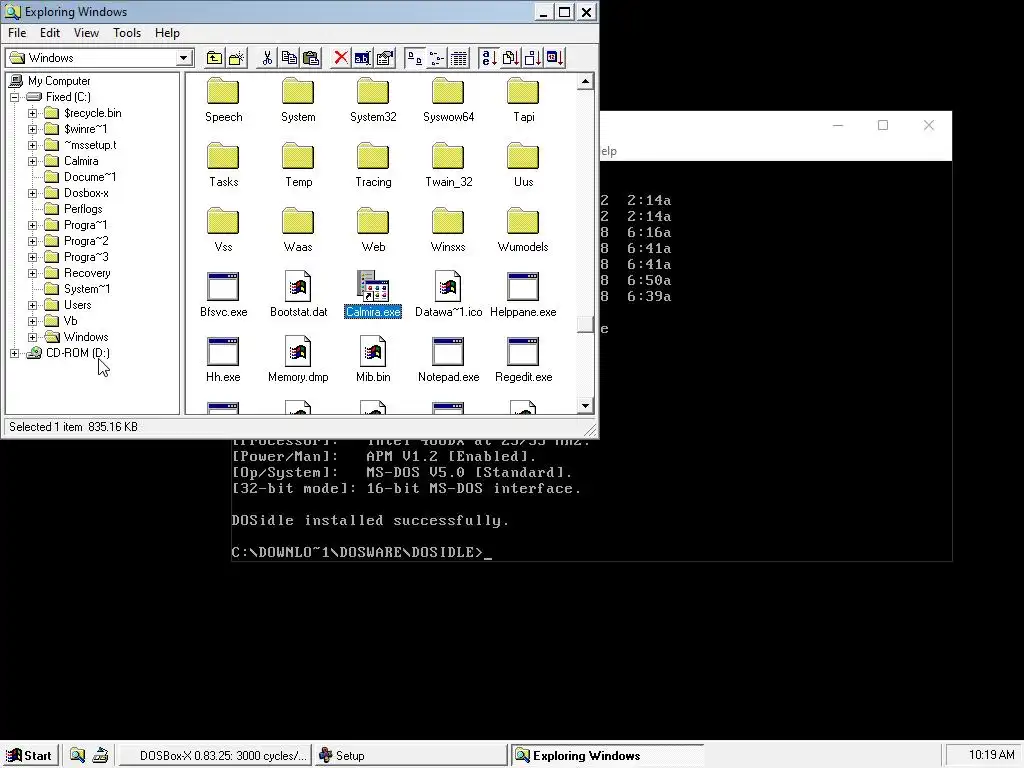The image size is (1024, 768).
Task: Go up one folder level in Explorer
Action: coord(214,58)
